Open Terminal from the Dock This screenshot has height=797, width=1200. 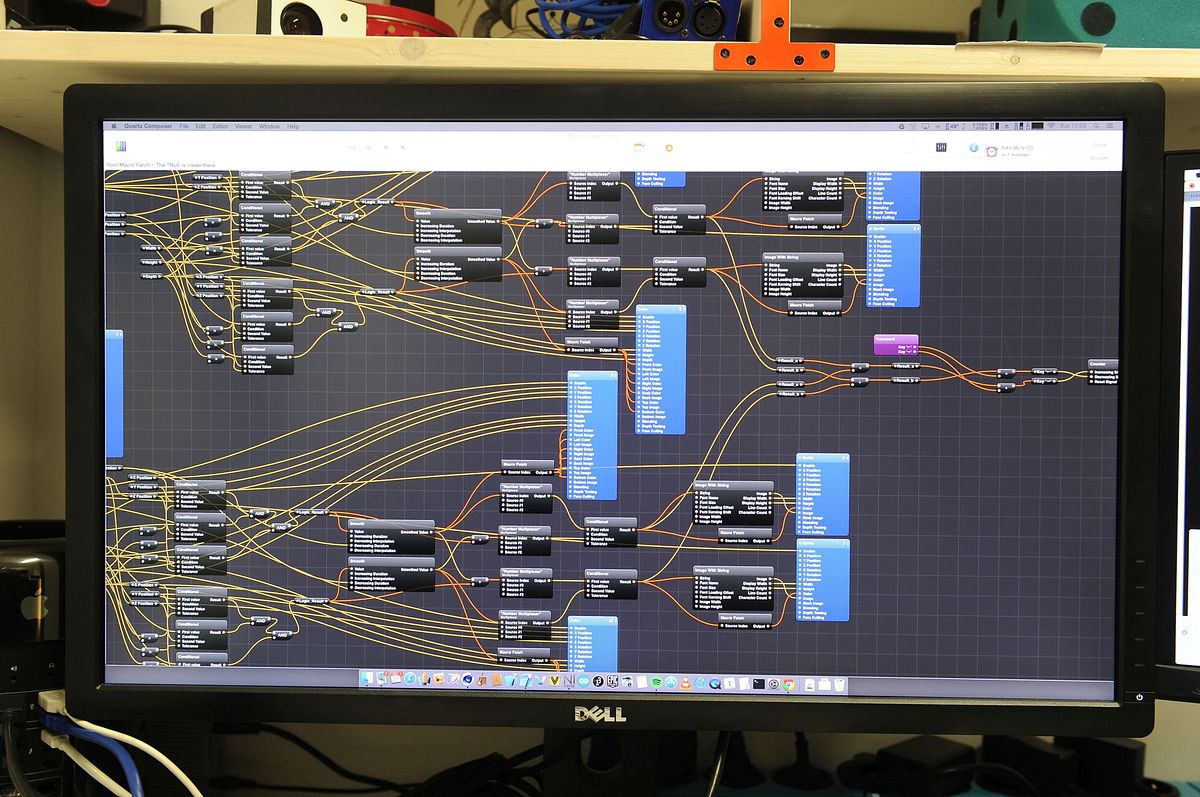[759, 683]
